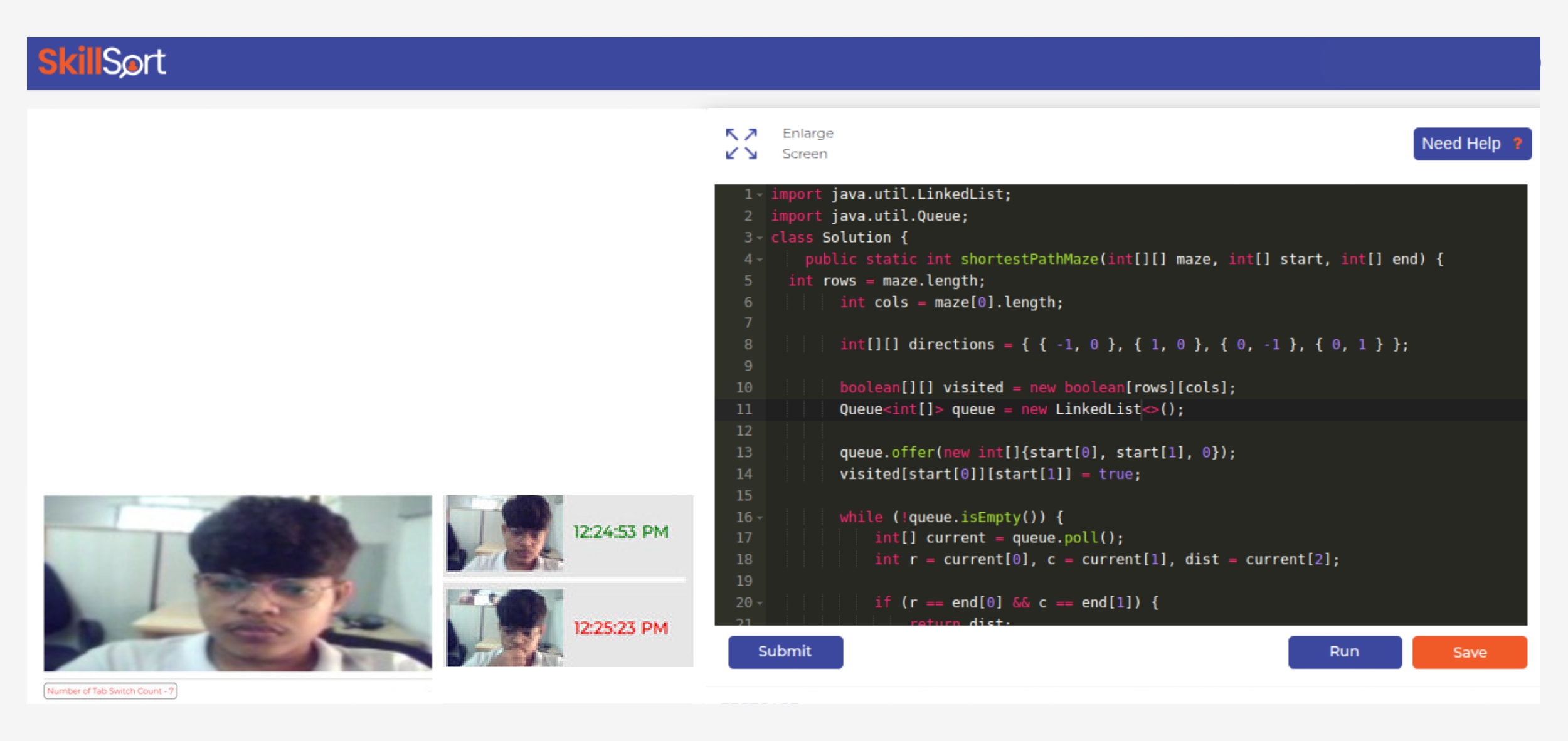Click the question mark icon on Need Help
This screenshot has width=1568, height=741.
click(1518, 144)
